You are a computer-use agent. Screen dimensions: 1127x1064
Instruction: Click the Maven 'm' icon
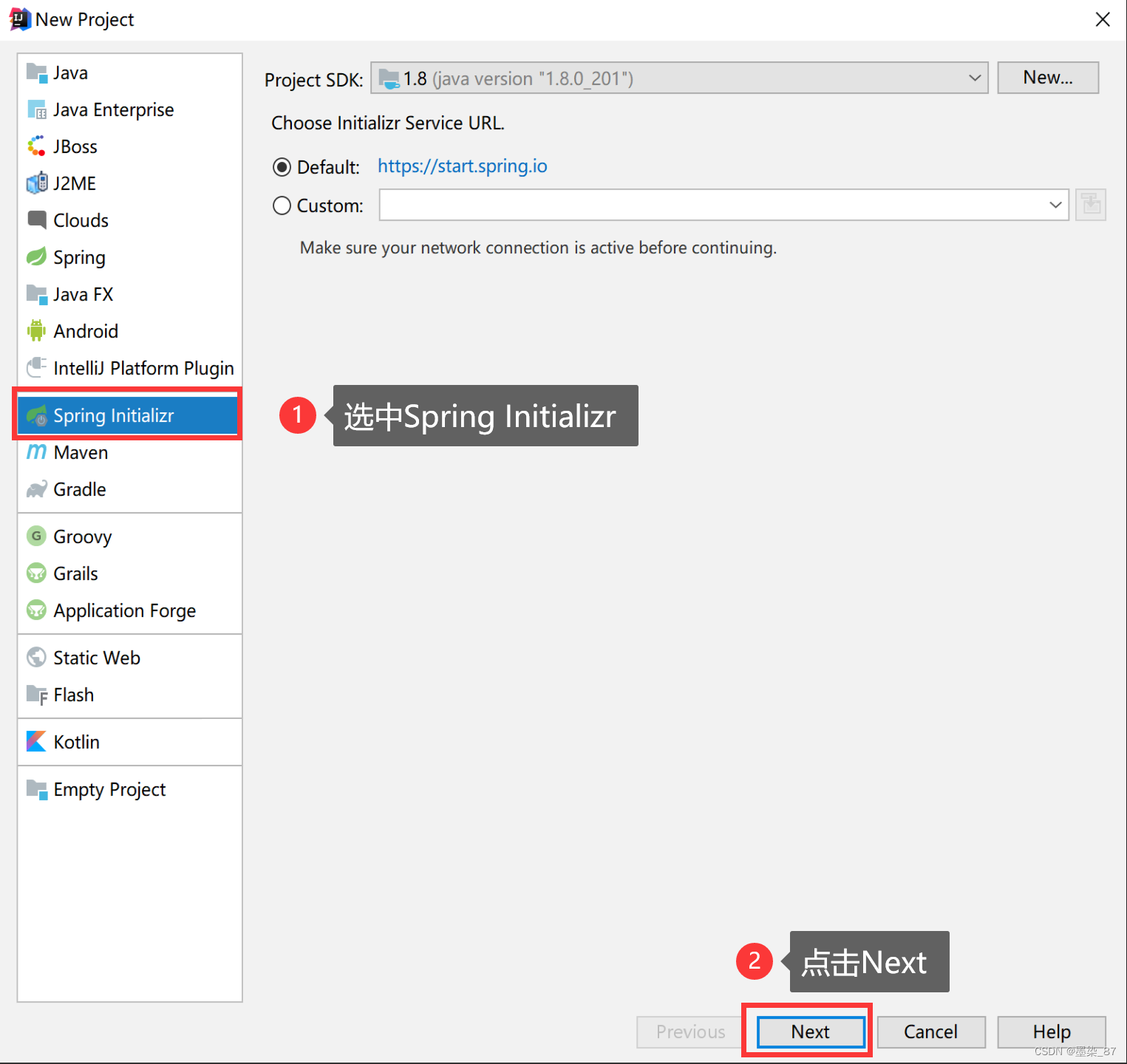36,452
